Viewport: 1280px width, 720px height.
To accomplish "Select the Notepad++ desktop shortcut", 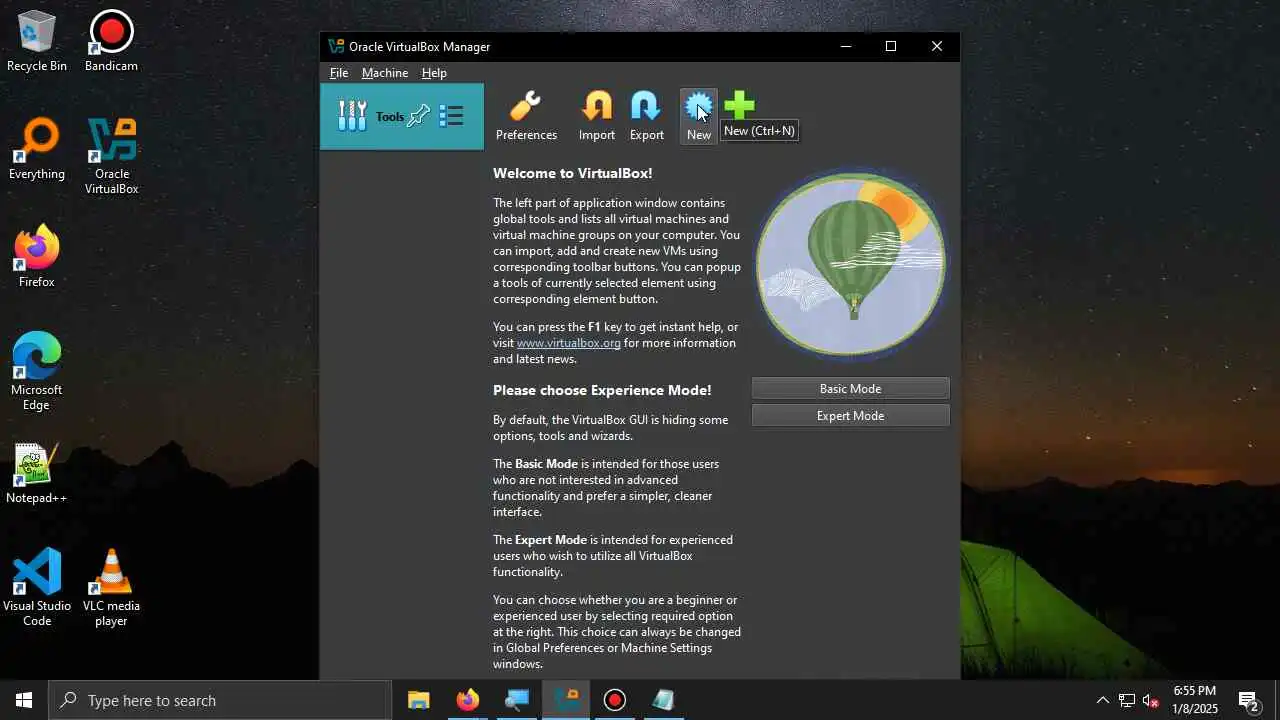I will click(37, 473).
